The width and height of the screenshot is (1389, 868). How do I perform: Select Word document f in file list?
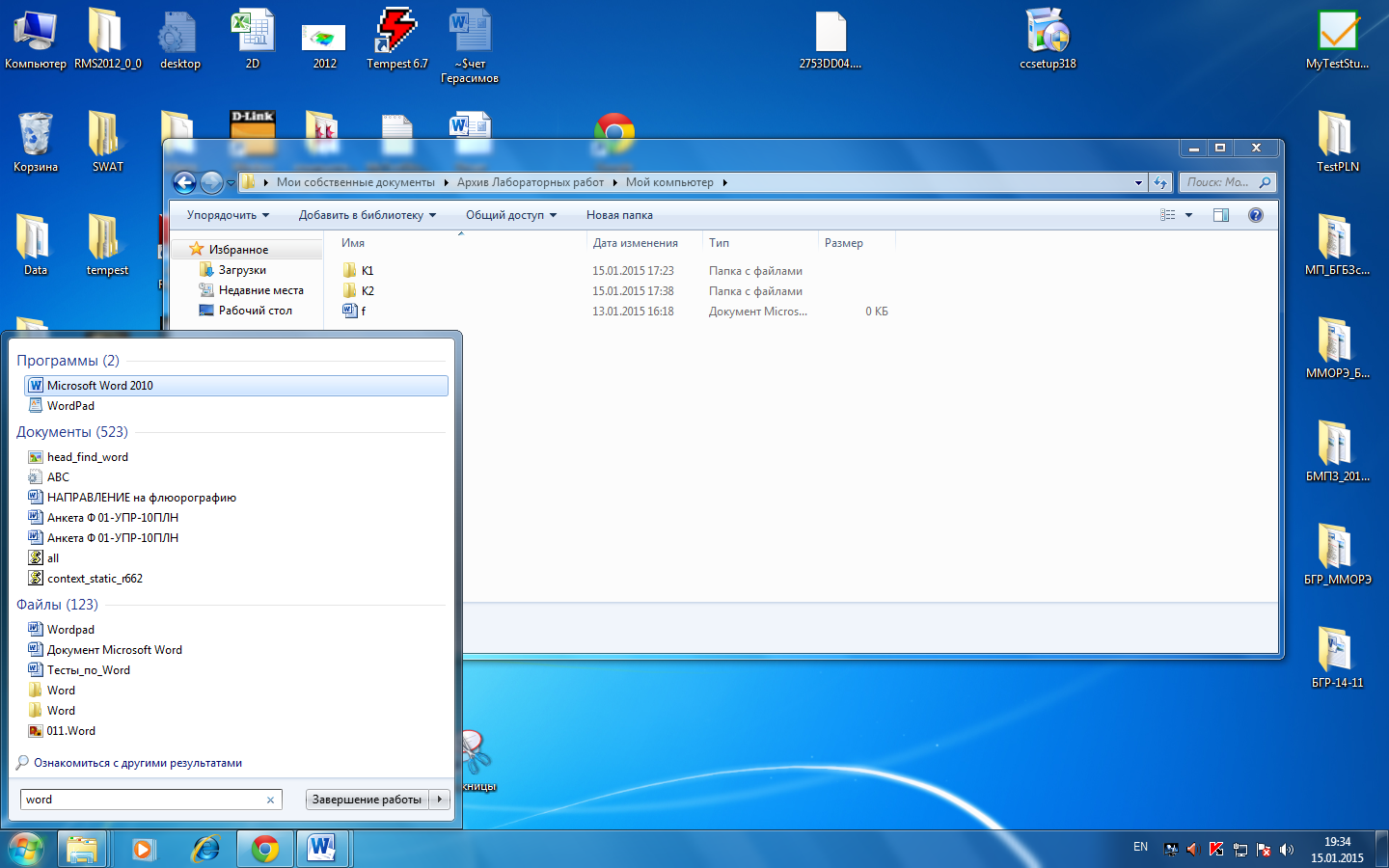coord(354,312)
